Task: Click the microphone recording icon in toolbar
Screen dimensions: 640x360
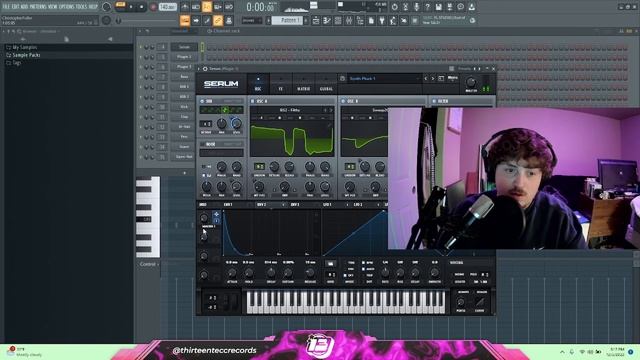Action: pyautogui.click(x=416, y=7)
